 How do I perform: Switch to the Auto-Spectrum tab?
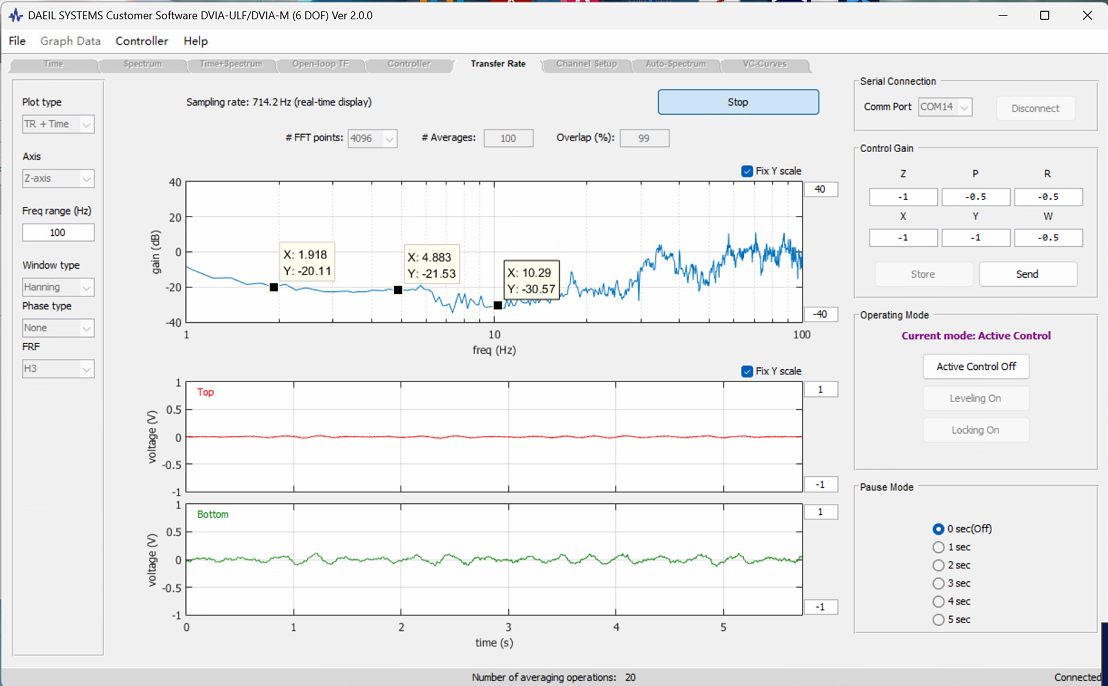click(x=676, y=64)
